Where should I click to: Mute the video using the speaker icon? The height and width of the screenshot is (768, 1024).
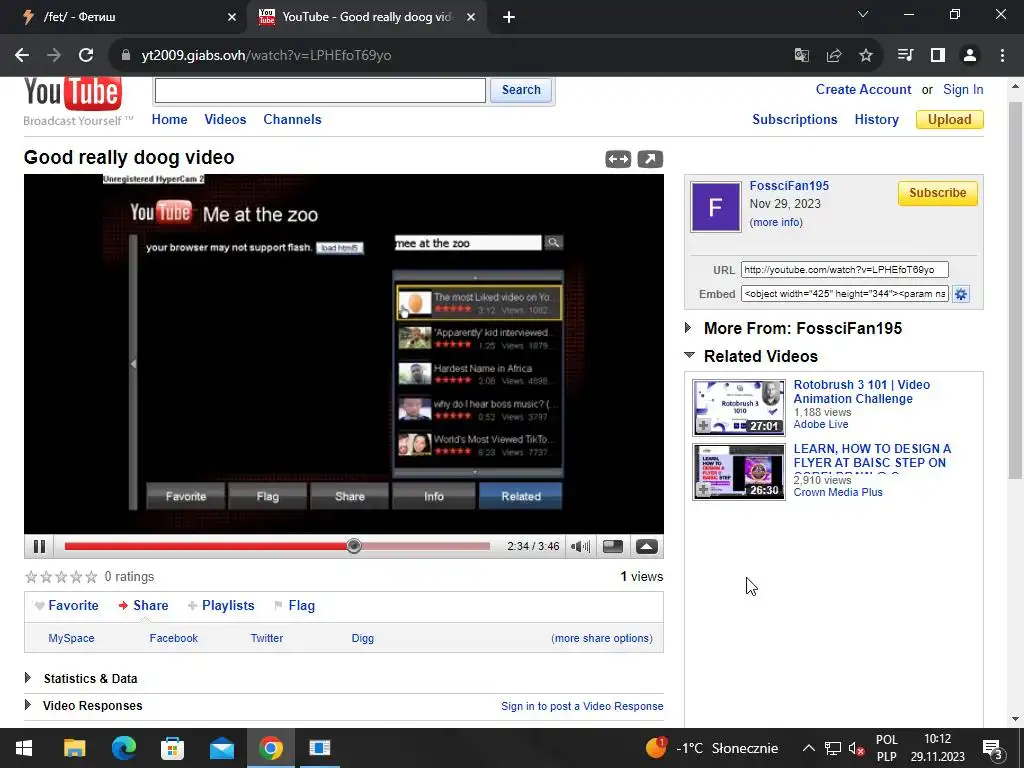click(580, 547)
